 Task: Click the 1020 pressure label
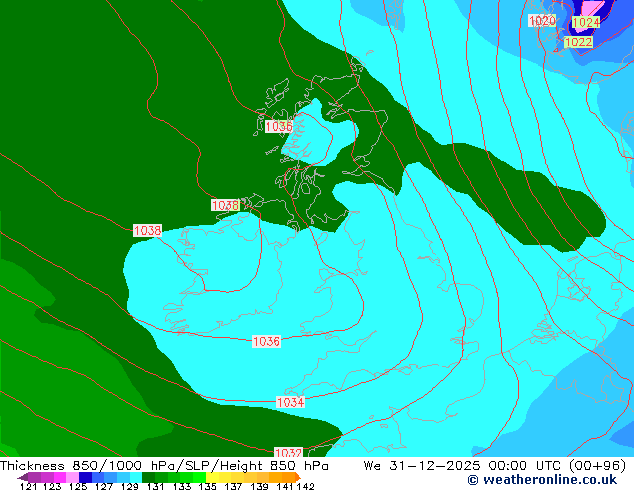[542, 20]
